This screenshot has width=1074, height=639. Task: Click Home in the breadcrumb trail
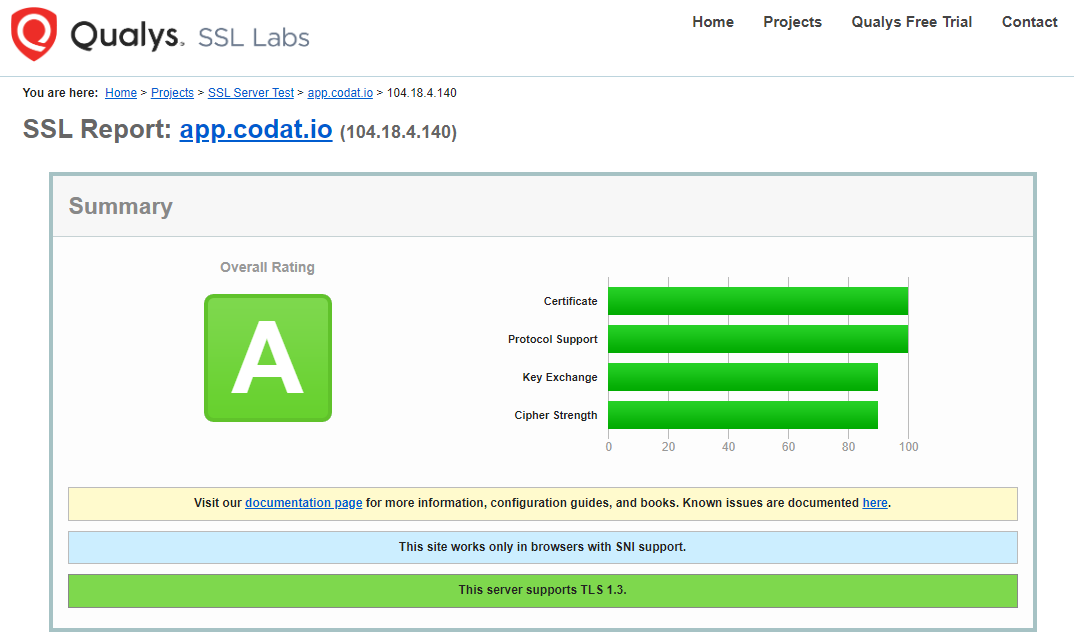point(120,92)
